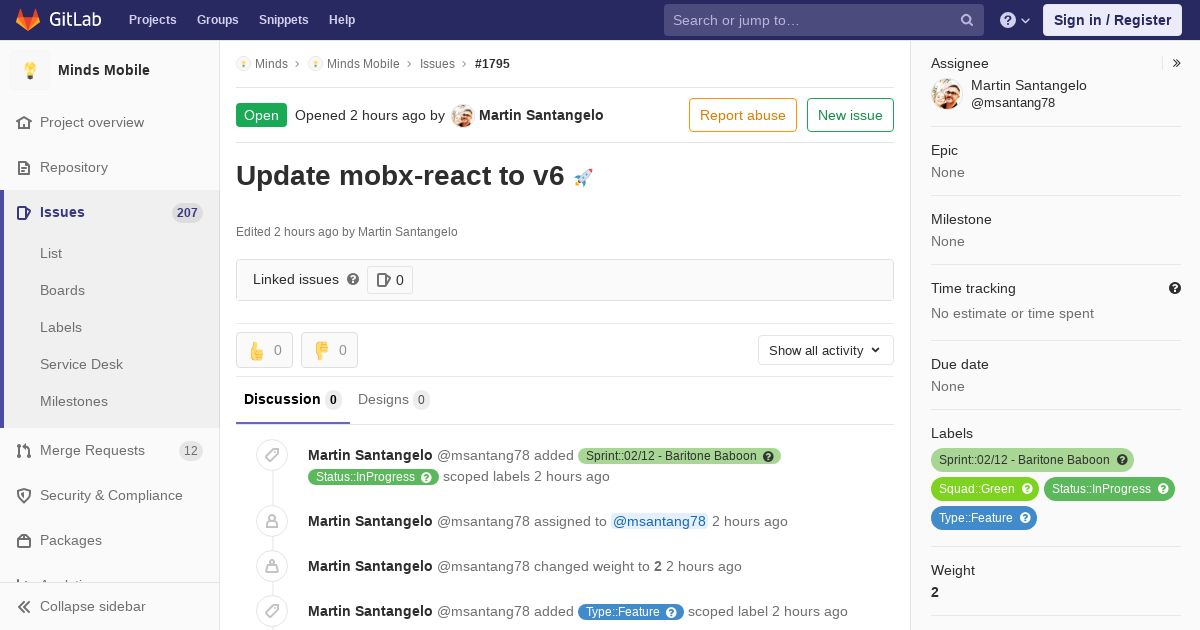Click the New issue button
This screenshot has height=630, width=1200.
click(x=850, y=115)
